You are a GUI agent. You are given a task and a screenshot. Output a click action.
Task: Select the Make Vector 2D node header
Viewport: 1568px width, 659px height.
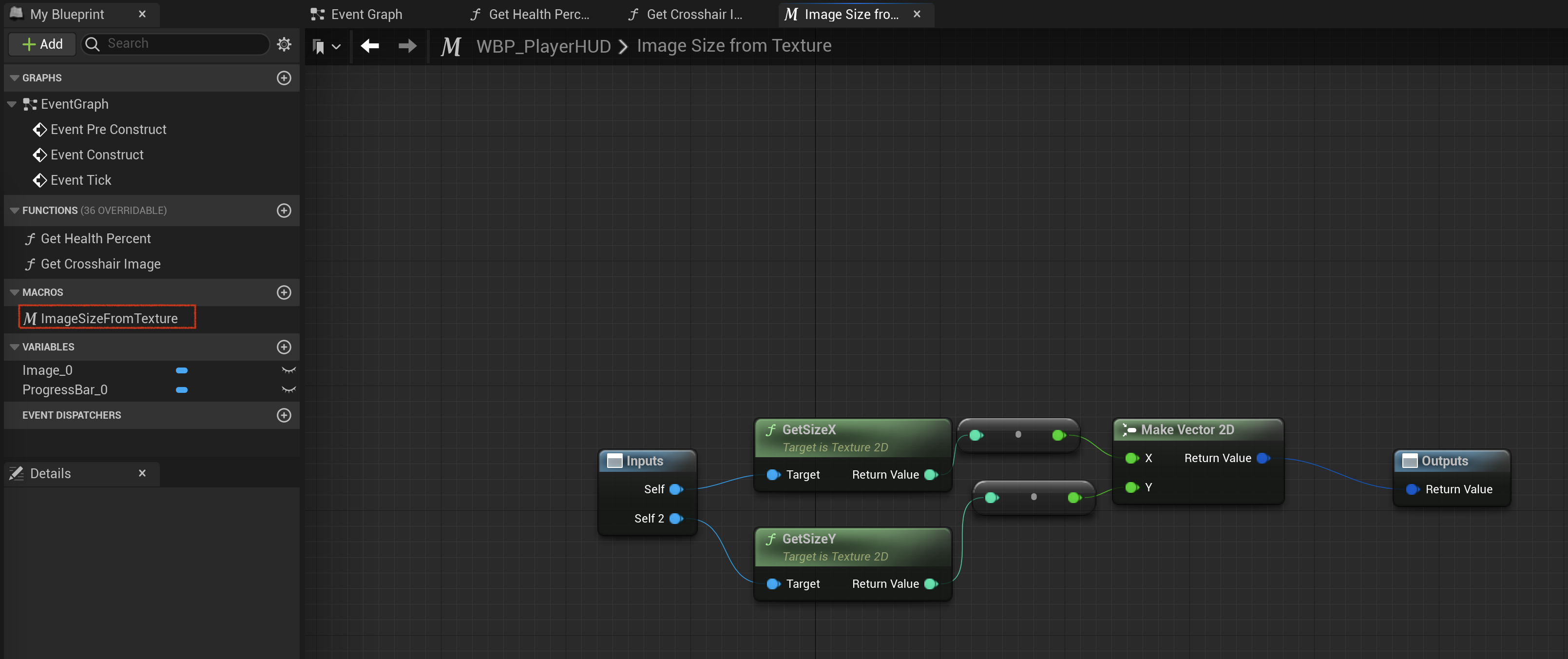pos(1198,429)
